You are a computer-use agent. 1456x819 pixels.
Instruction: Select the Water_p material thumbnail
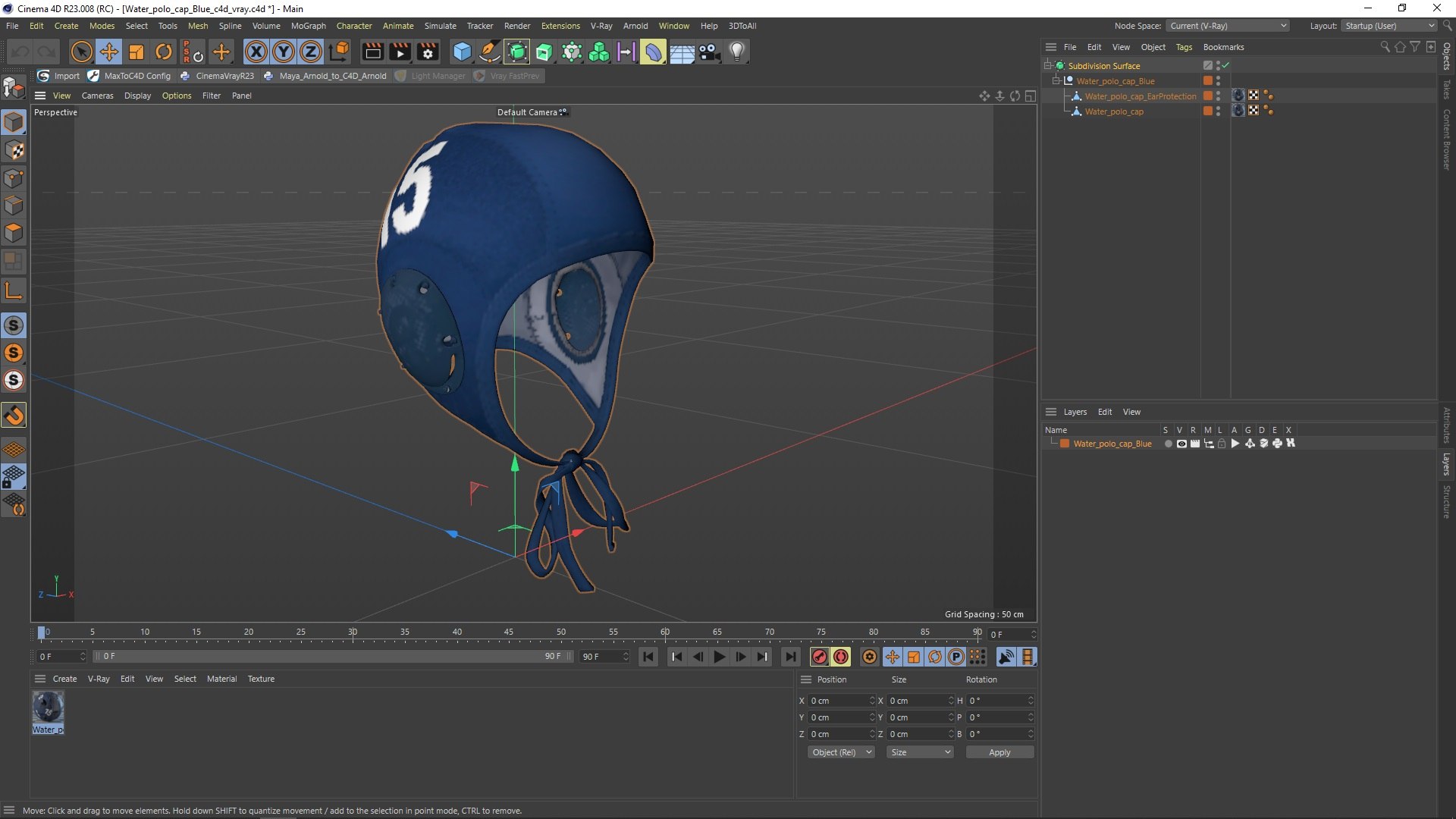click(x=48, y=708)
